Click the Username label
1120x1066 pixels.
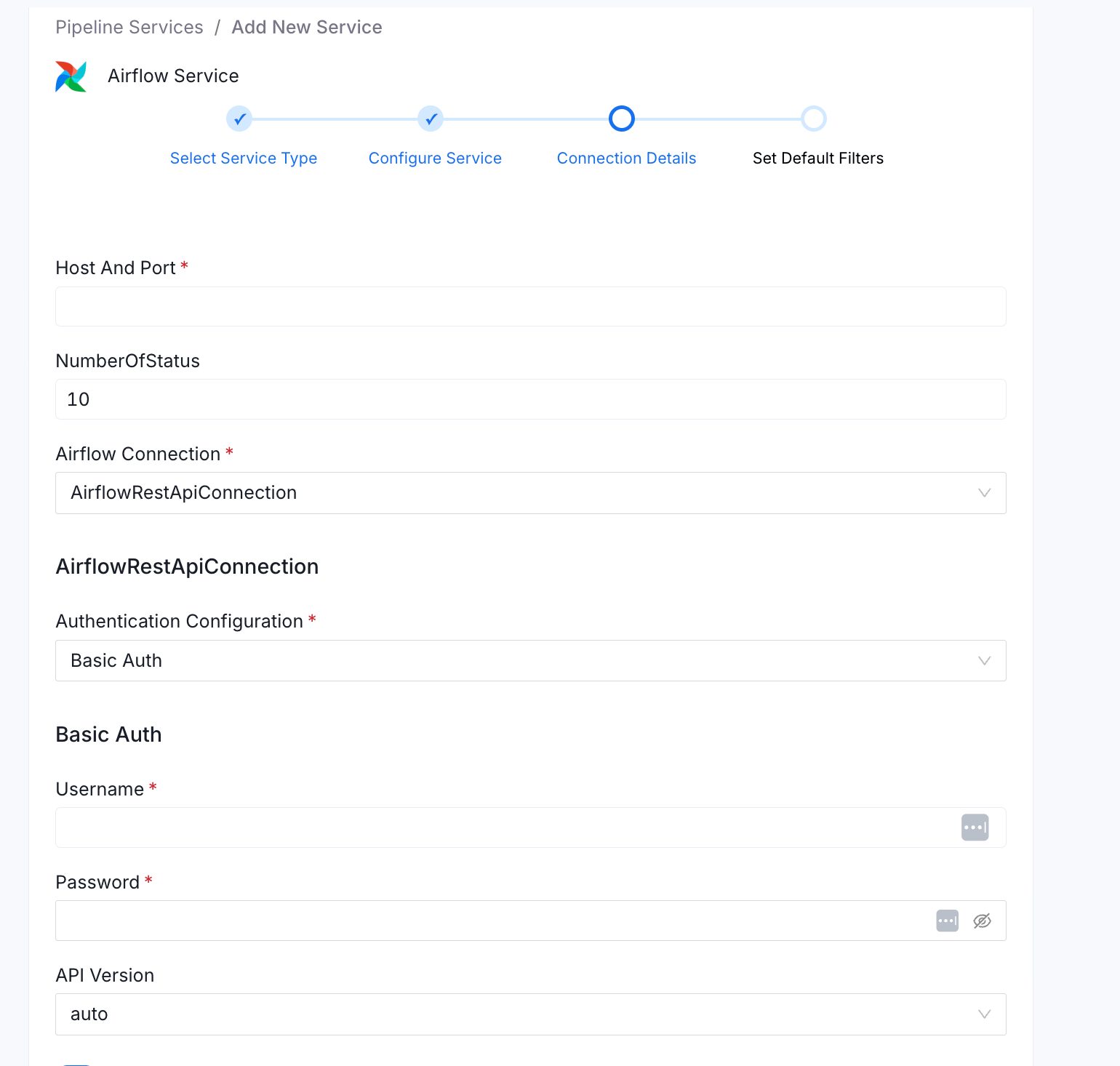coord(100,789)
